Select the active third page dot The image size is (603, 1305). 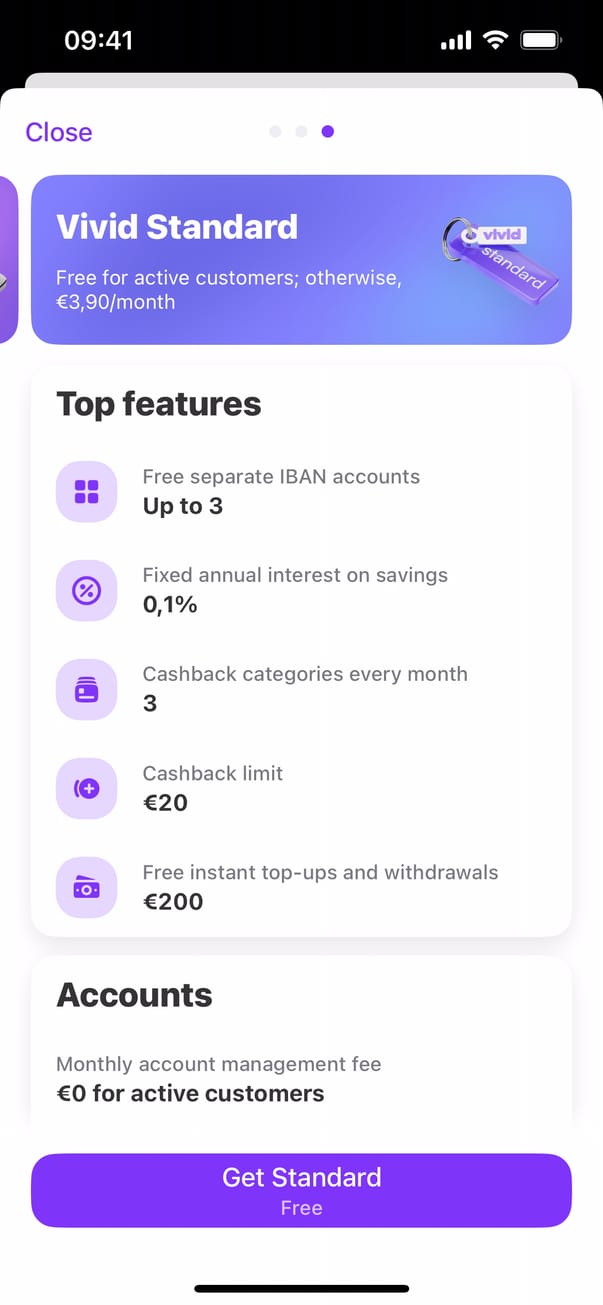(x=328, y=132)
